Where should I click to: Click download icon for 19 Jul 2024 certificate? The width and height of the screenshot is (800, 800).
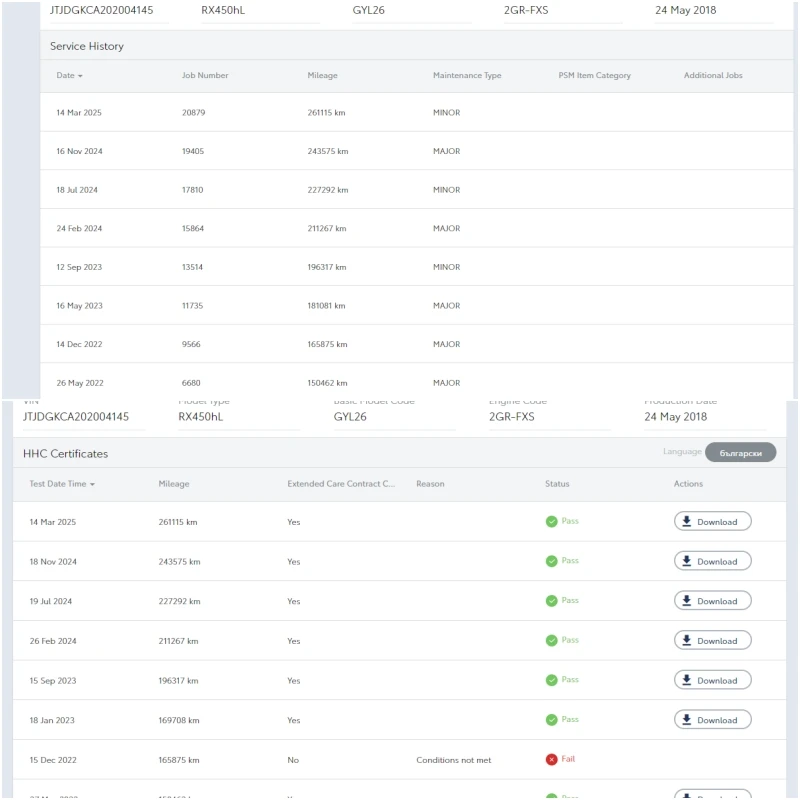[687, 601]
